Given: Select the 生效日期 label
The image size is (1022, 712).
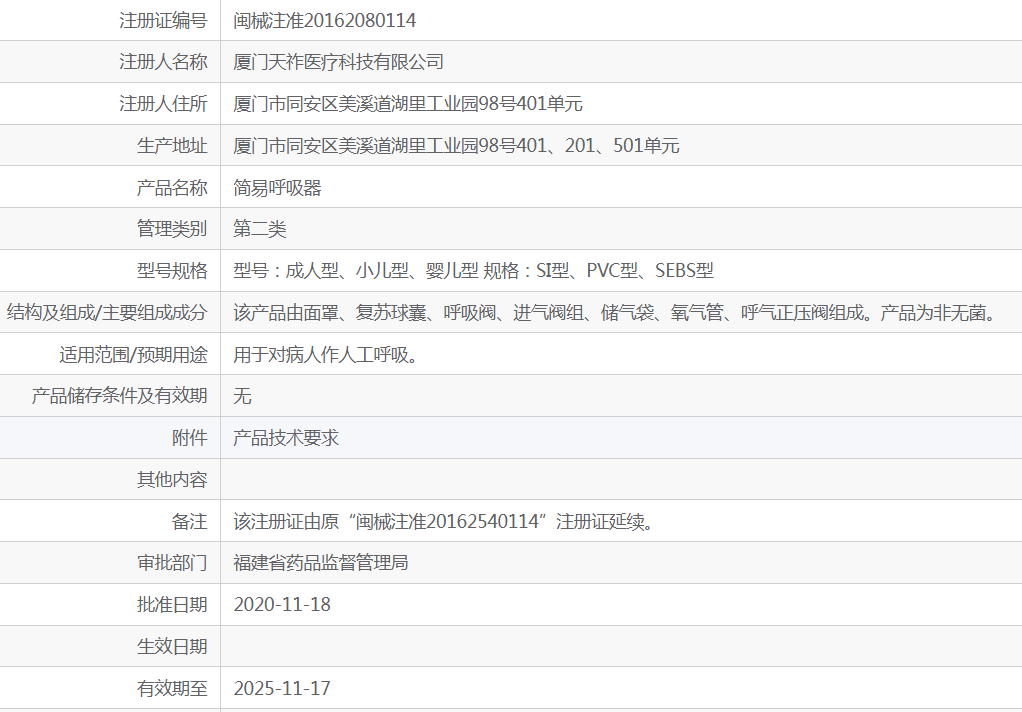Looking at the screenshot, I should pos(172,646).
